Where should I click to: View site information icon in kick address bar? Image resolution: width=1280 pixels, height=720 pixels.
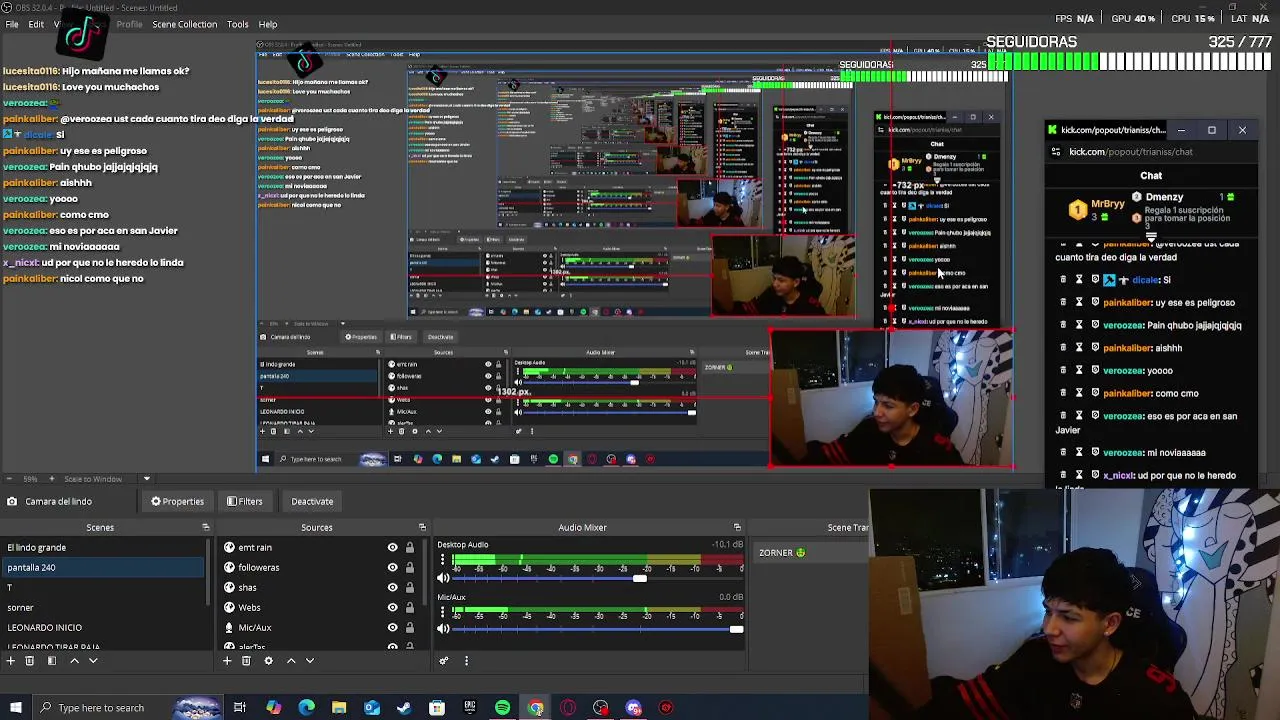1056,152
